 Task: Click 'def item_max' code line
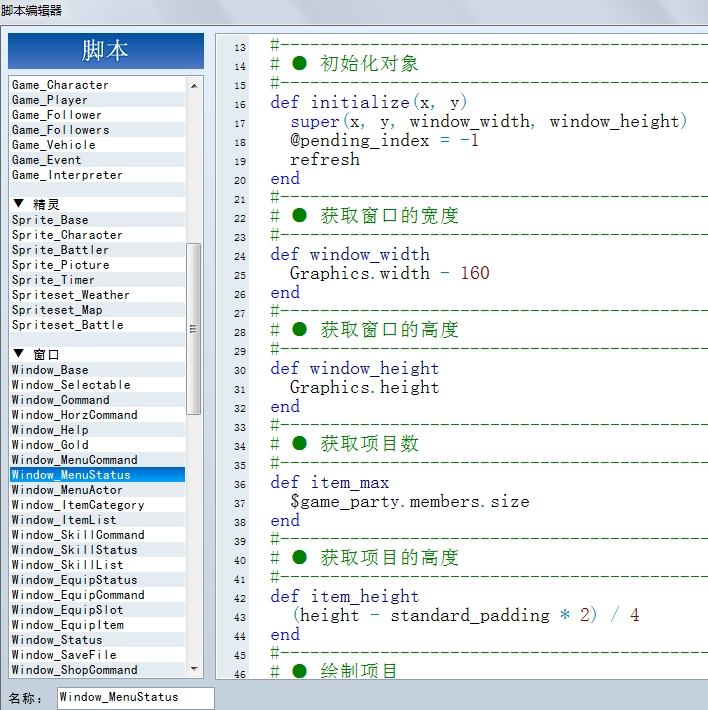pyautogui.click(x=330, y=483)
